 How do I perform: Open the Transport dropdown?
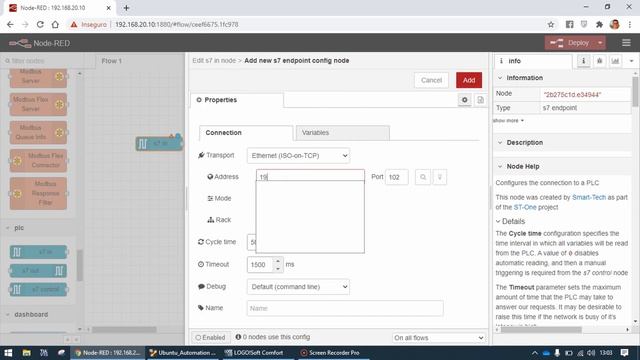coord(298,156)
